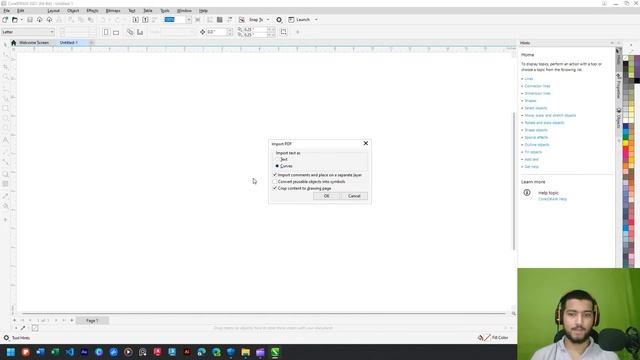Uncheck Crop content to drawing page
The image size is (640, 360).
(x=275, y=189)
